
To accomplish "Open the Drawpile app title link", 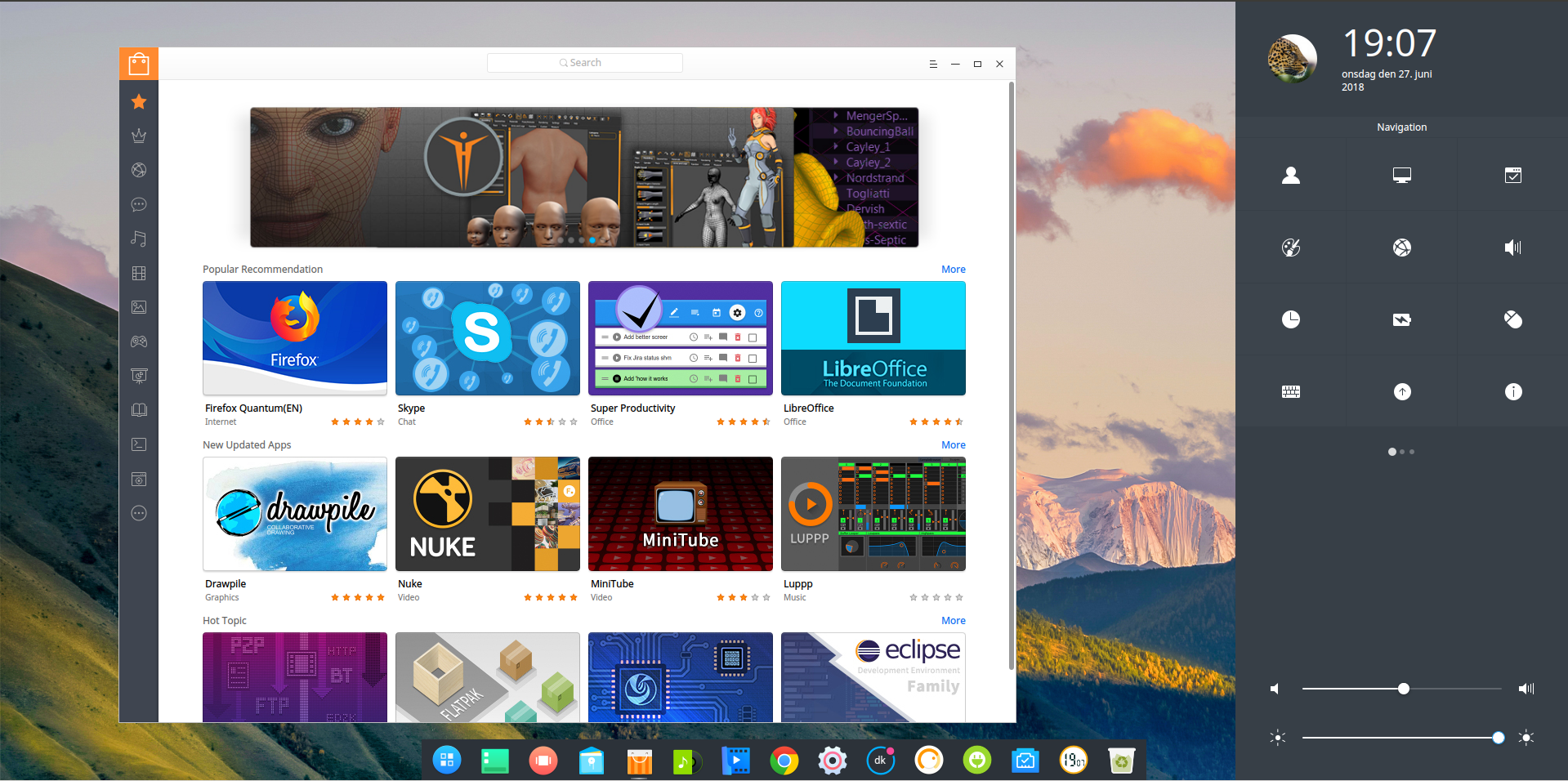I will tap(226, 584).
